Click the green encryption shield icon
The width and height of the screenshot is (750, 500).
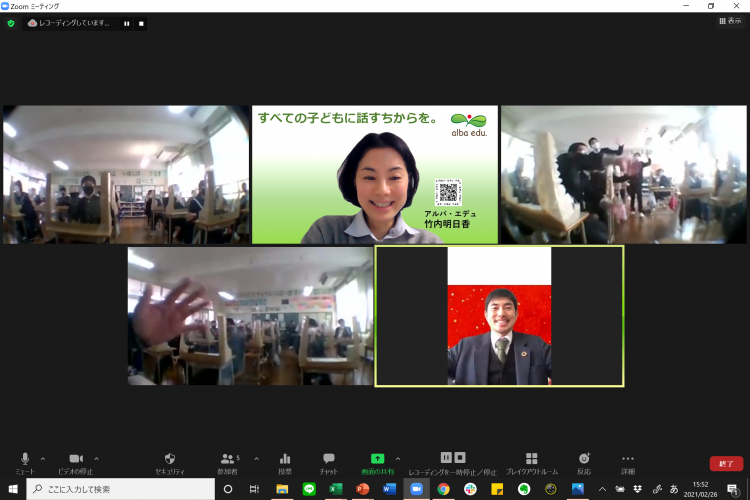(11, 23)
